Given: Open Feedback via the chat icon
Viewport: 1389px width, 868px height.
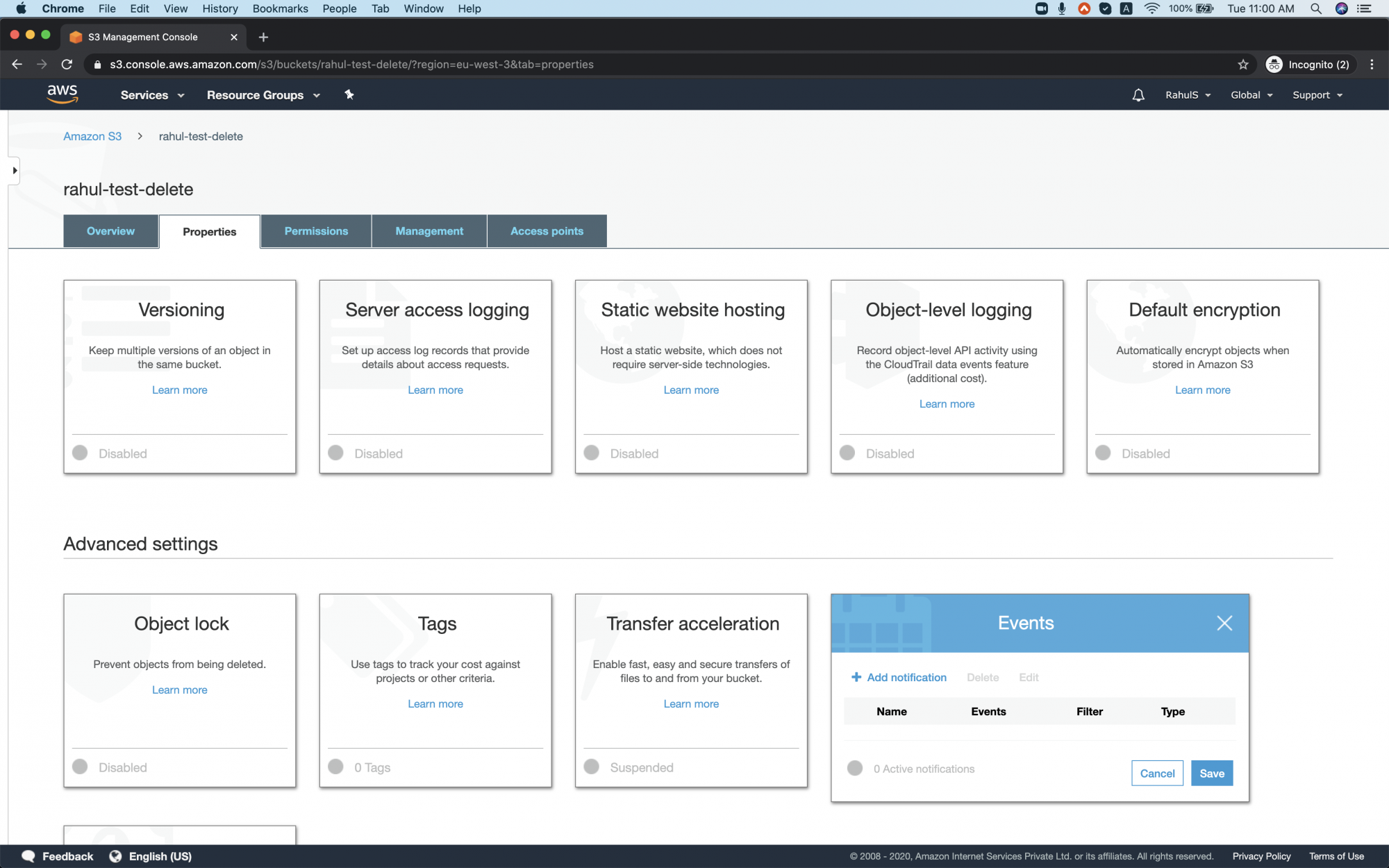Looking at the screenshot, I should 28,856.
